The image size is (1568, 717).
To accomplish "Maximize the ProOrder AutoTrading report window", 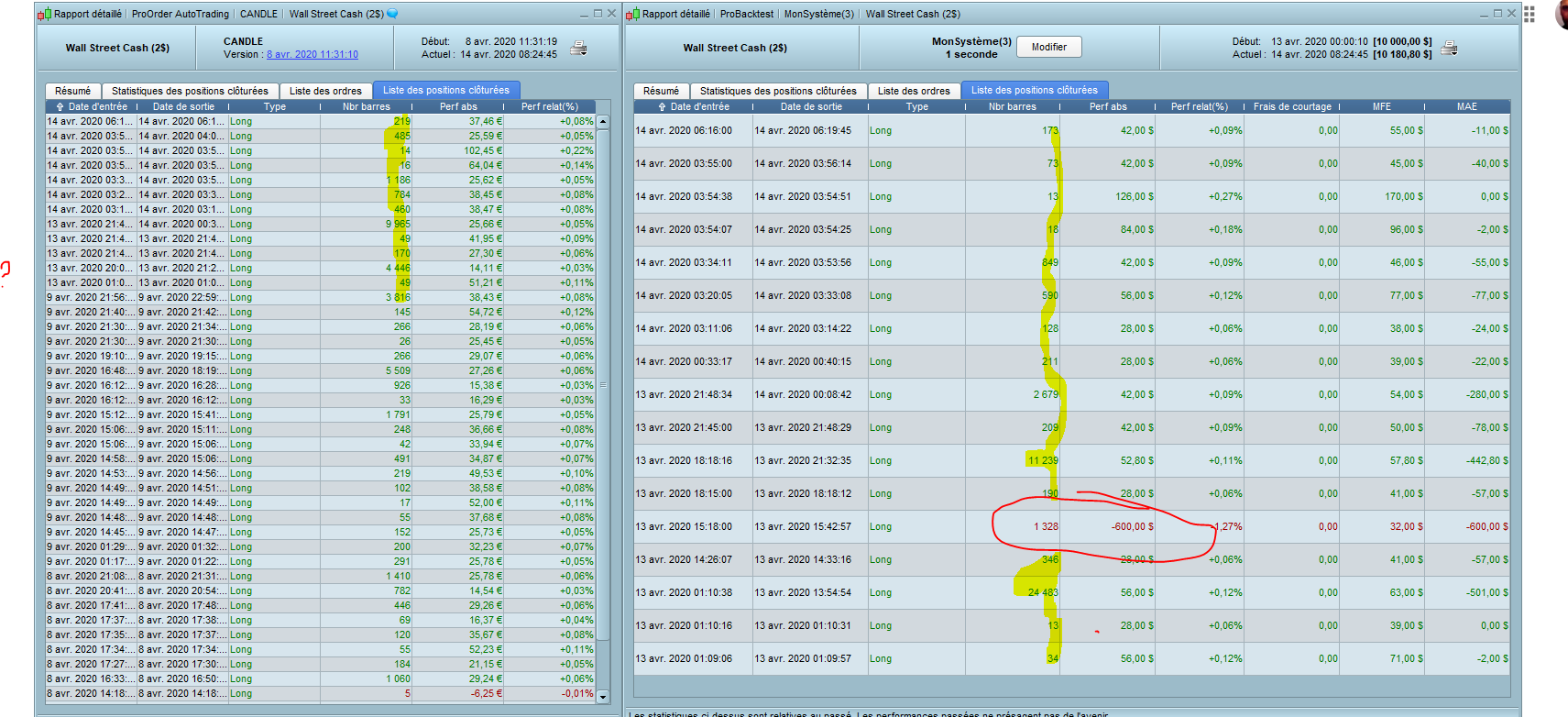I will pyautogui.click(x=598, y=14).
